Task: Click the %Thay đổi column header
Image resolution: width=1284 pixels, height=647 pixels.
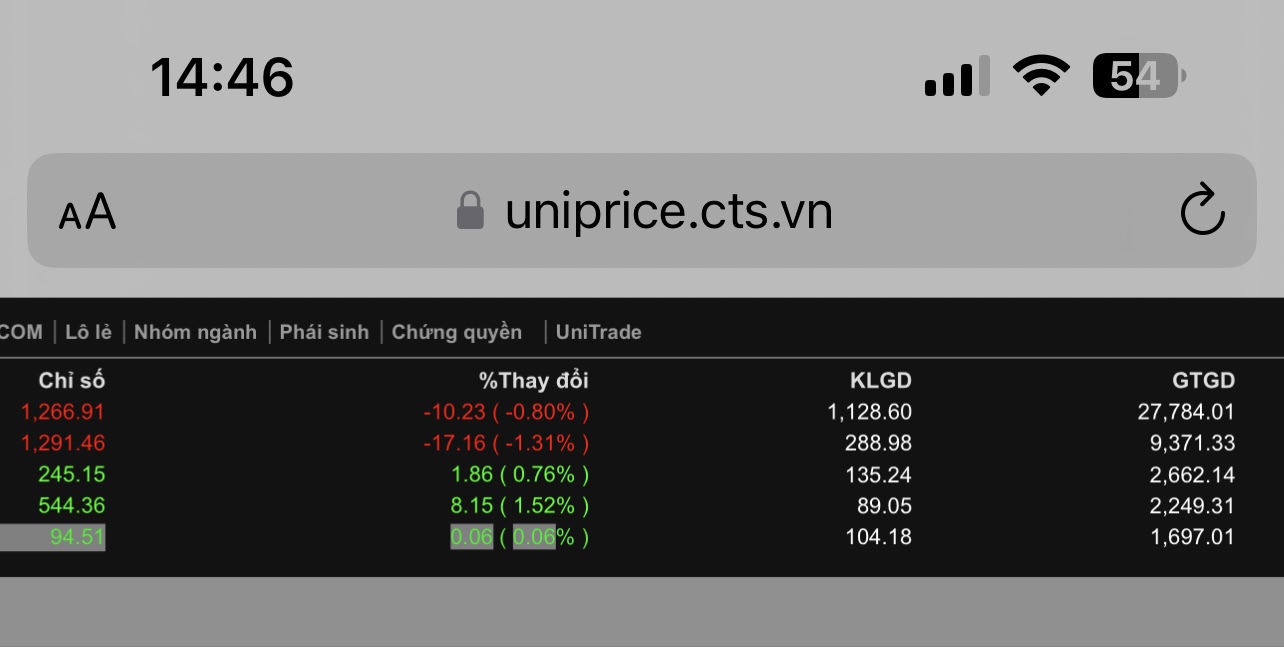Action: (x=533, y=380)
